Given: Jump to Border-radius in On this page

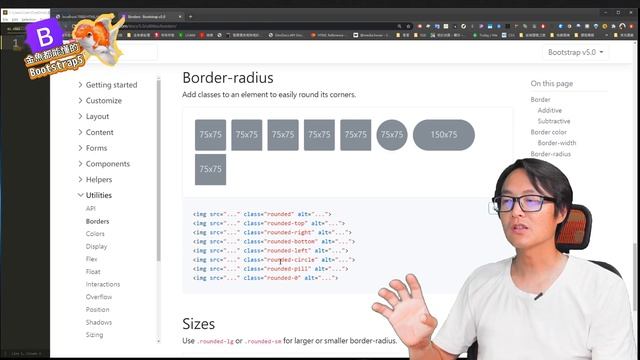Looking at the screenshot, I should (551, 154).
